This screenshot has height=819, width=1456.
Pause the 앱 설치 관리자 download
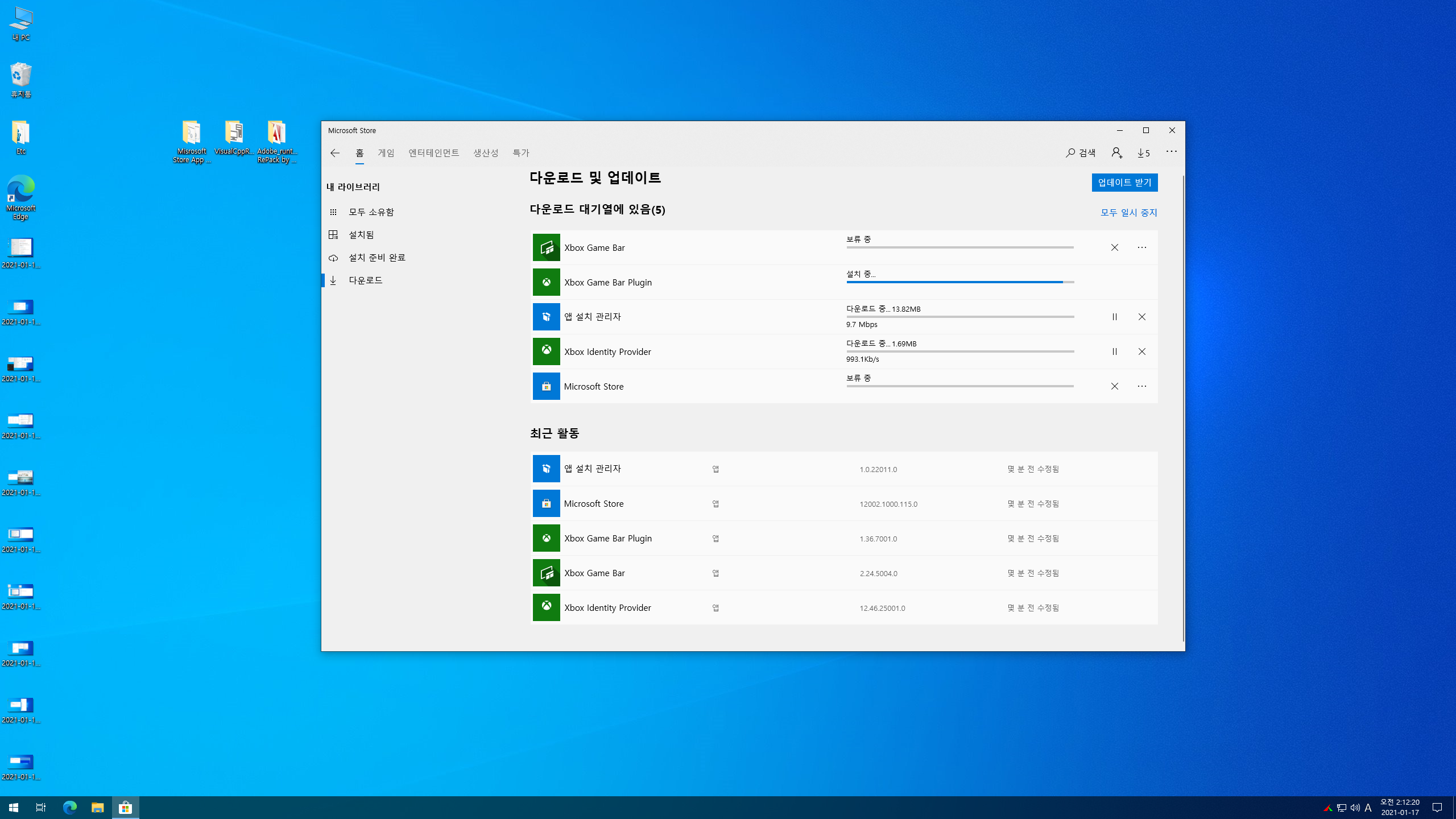pyautogui.click(x=1115, y=317)
